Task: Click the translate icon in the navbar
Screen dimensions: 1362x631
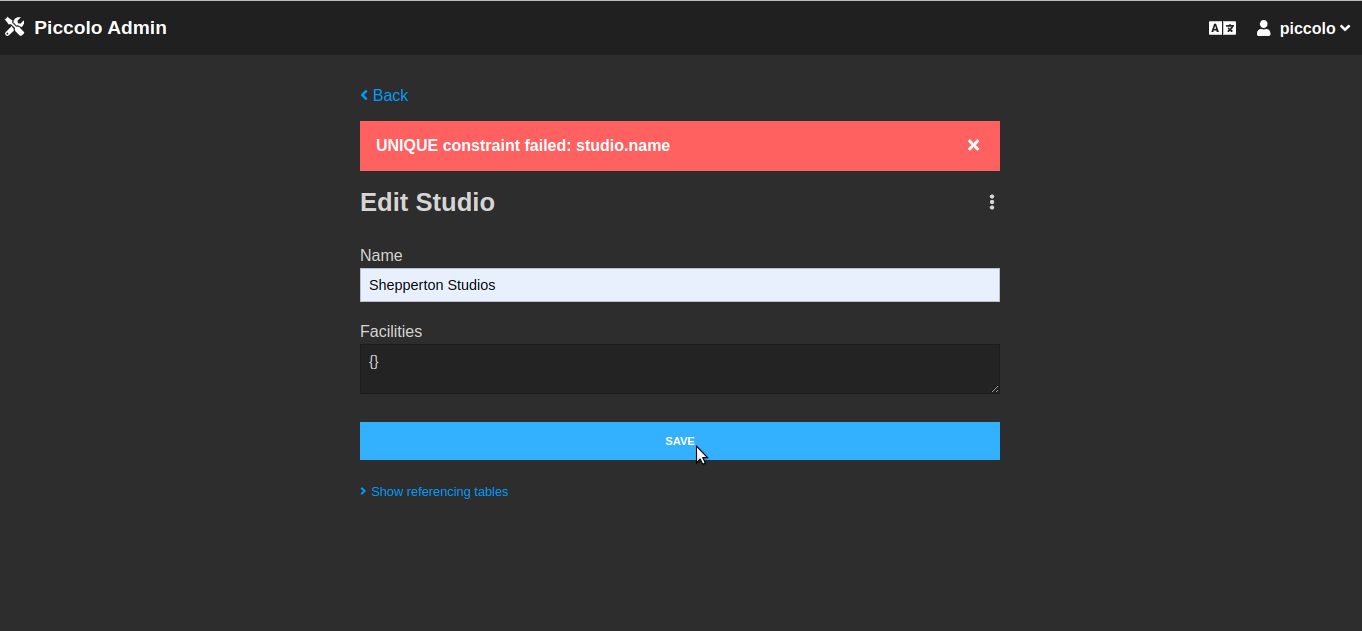Action: pyautogui.click(x=1222, y=28)
